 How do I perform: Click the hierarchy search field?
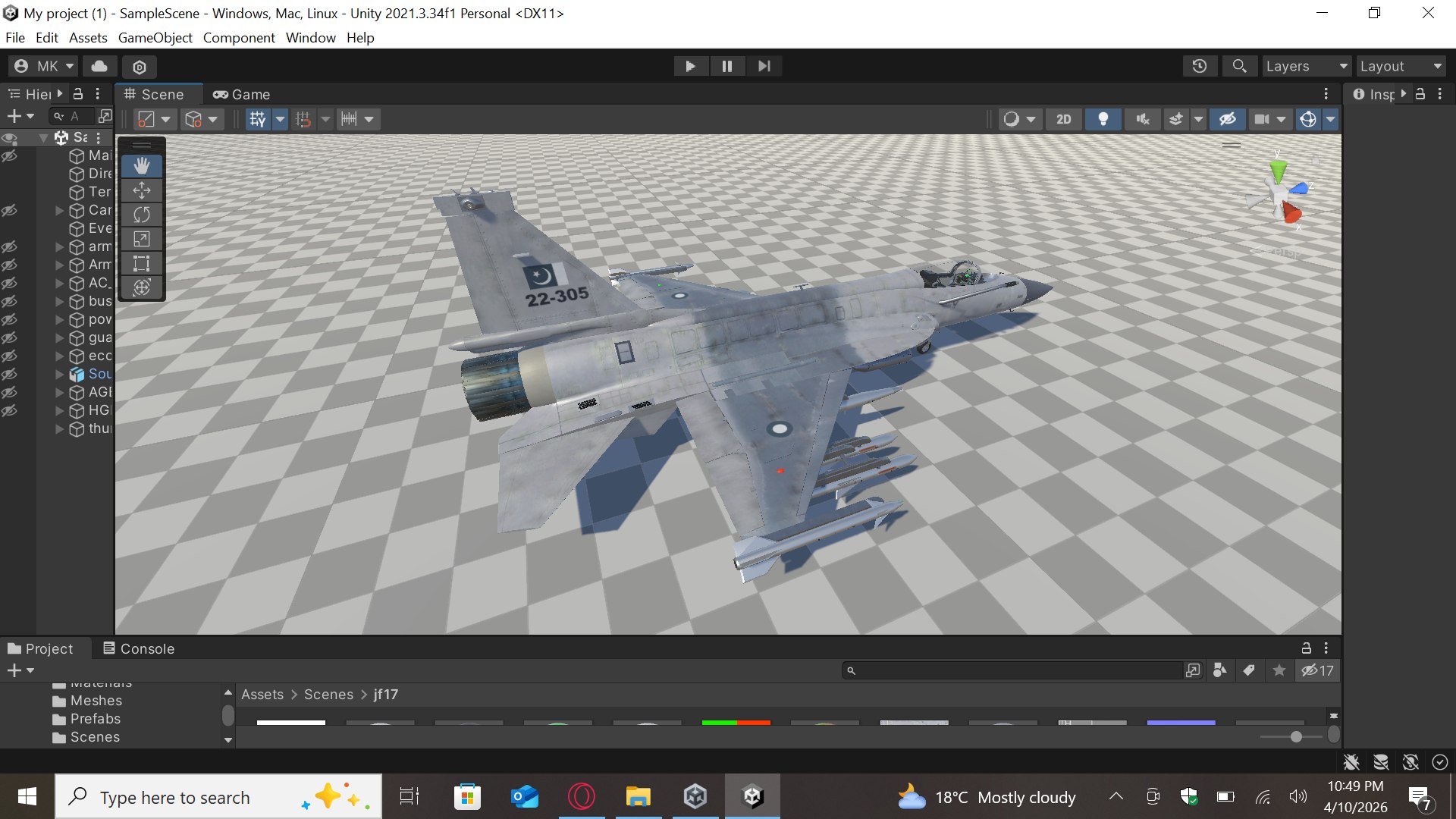coord(71,116)
